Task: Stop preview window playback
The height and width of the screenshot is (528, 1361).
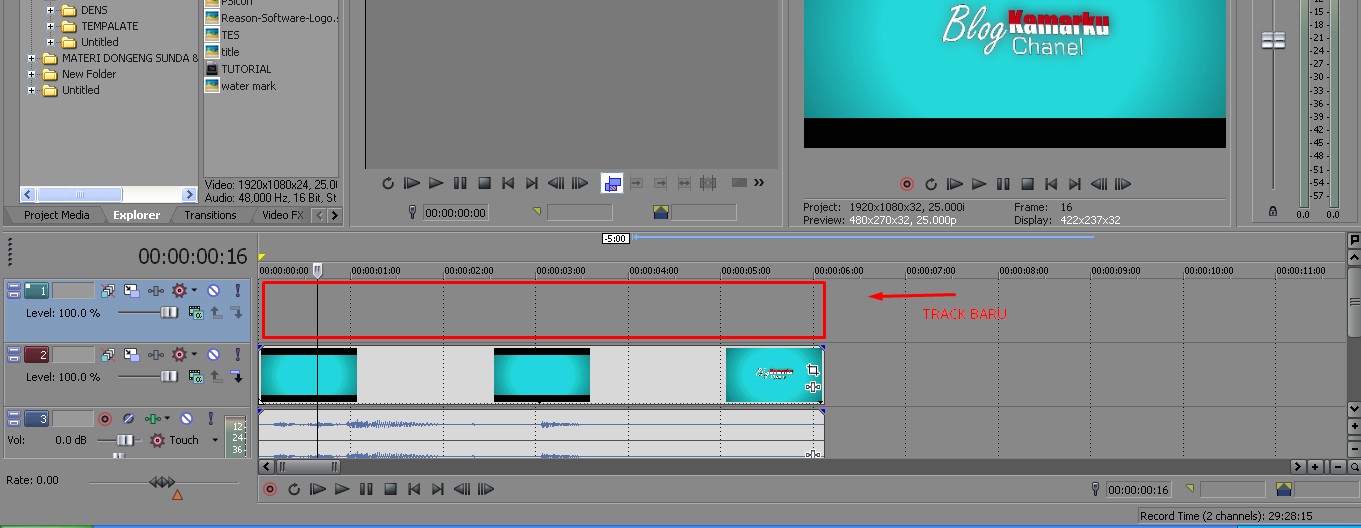Action: [x=1027, y=184]
